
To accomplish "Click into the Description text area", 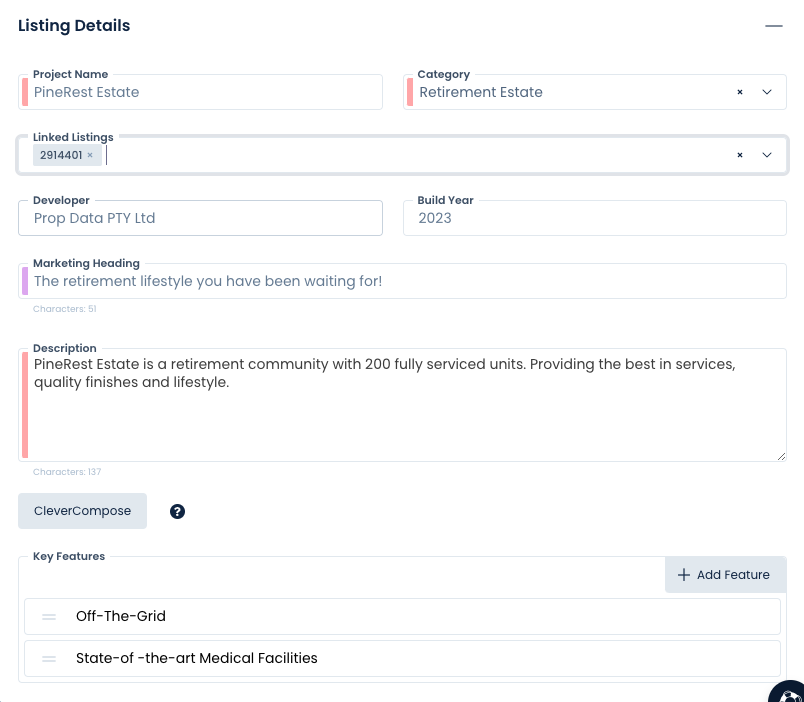I will pos(403,405).
